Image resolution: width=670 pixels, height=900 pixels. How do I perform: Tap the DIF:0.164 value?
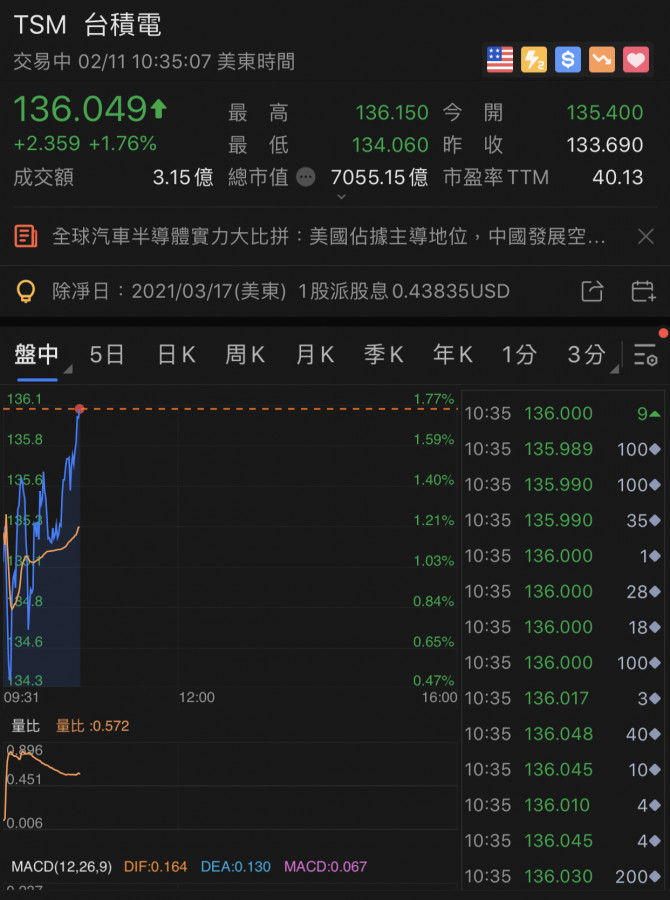pyautogui.click(x=156, y=866)
